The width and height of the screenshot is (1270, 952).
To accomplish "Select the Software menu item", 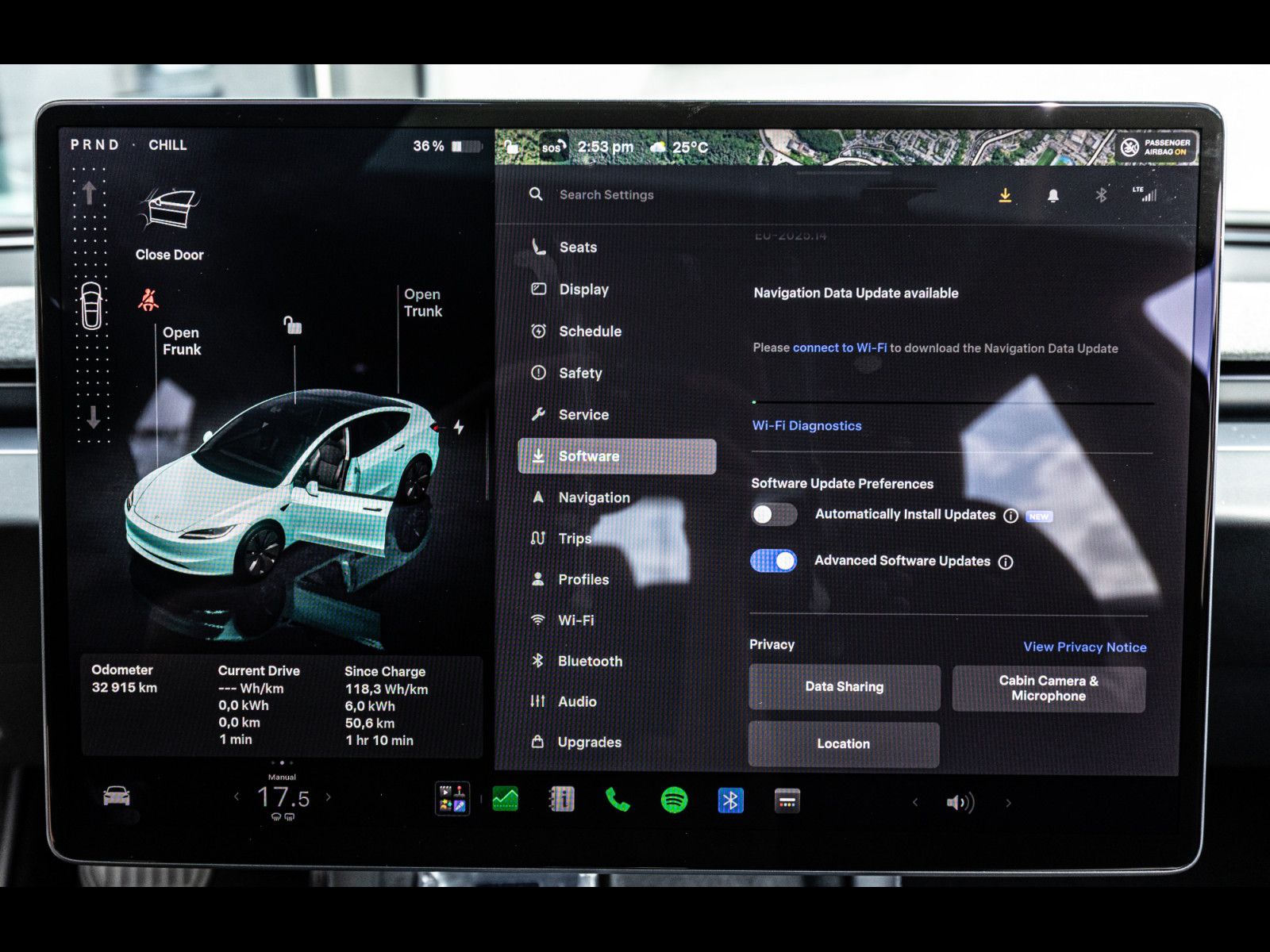I will tap(617, 456).
